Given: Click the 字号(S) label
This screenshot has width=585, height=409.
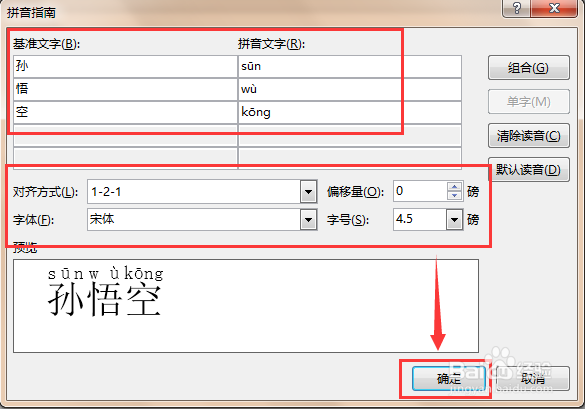Looking at the screenshot, I should point(348,220).
